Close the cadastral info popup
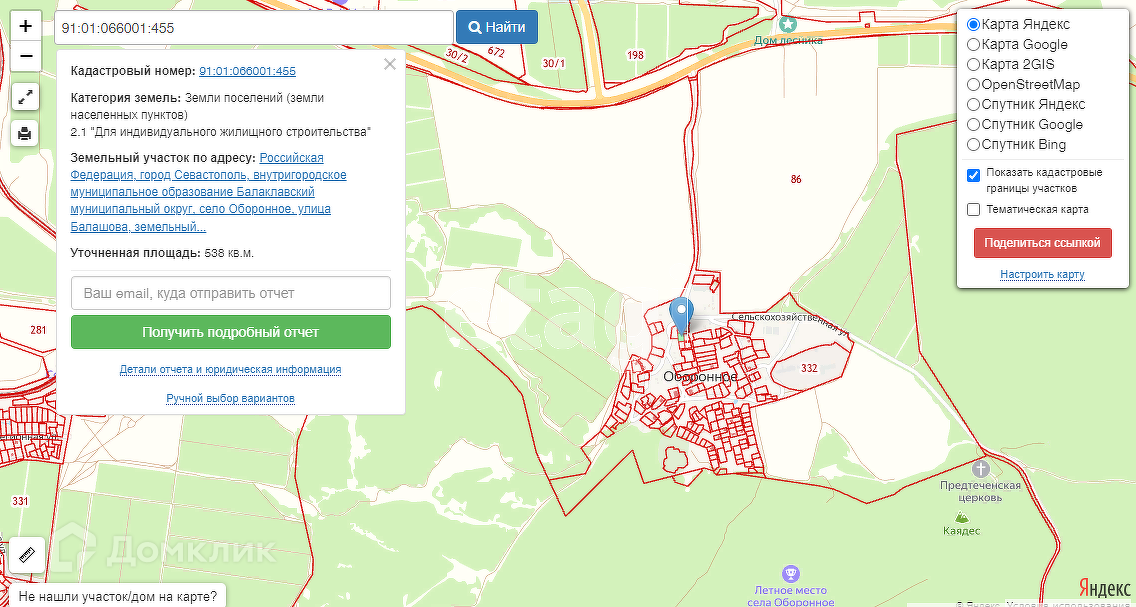This screenshot has height=607, width=1136. coord(390,64)
